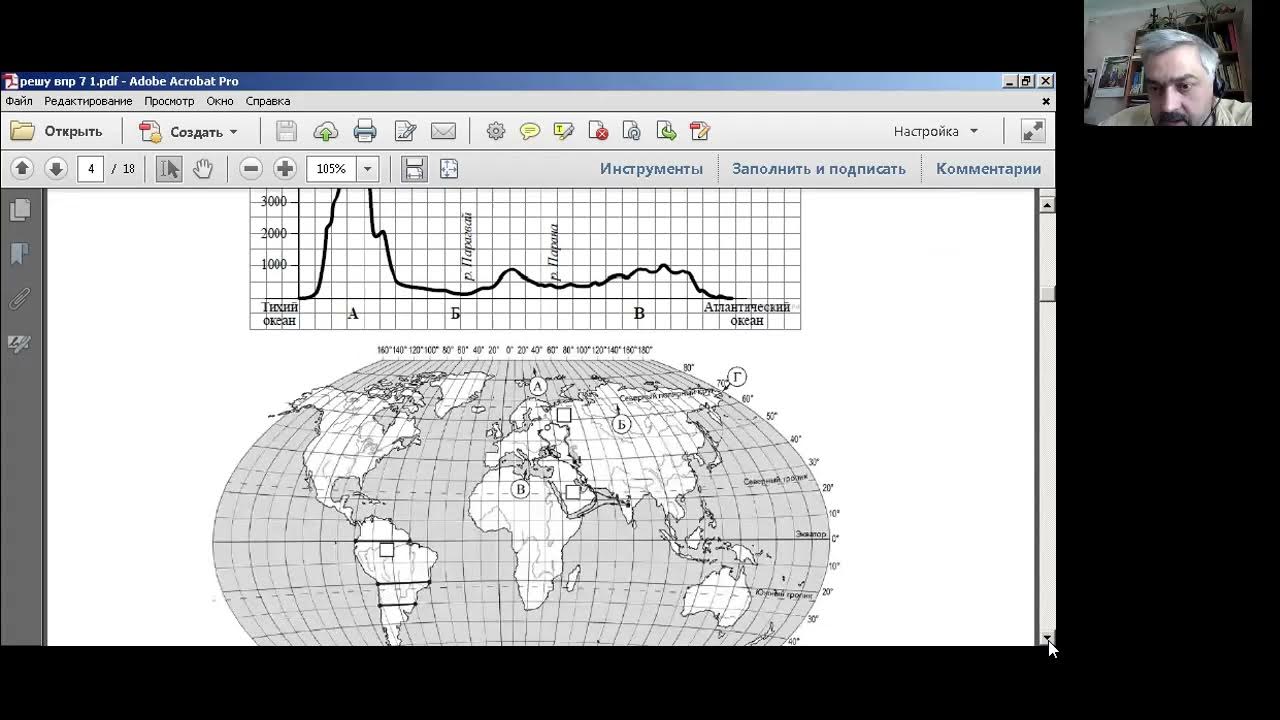Click the webcam video thumbnail
Screen dimensions: 1280x720
pos(1167,63)
